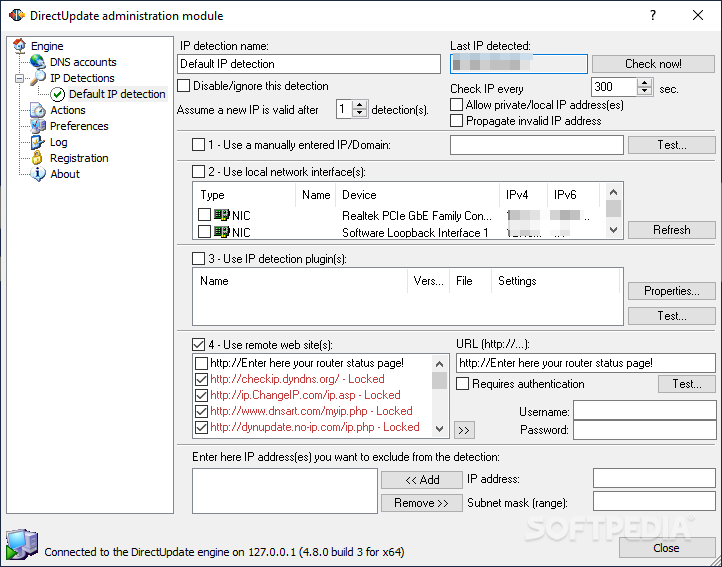Select the IP Detections tree node
Viewport: 722px width, 567px height.
pos(82,78)
